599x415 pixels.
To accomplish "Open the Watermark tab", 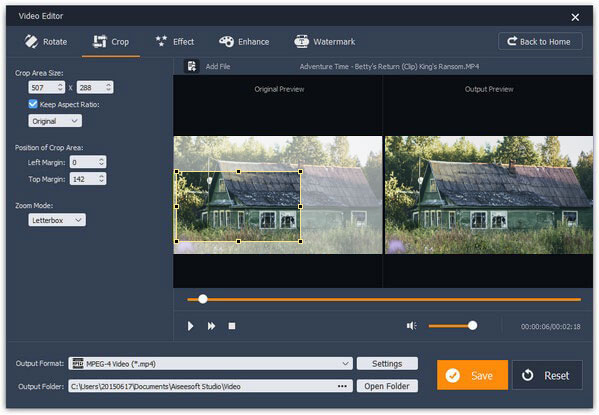I will pyautogui.click(x=325, y=41).
